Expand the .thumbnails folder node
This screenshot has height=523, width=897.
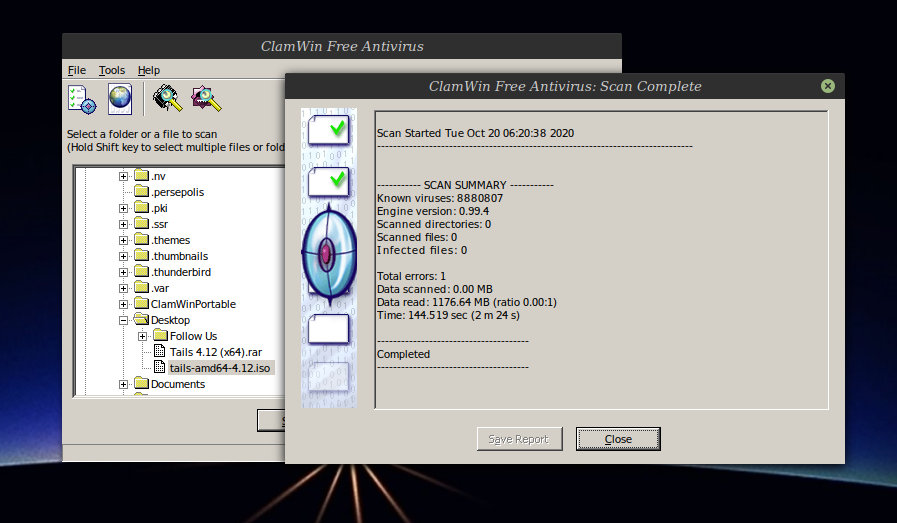tap(123, 256)
